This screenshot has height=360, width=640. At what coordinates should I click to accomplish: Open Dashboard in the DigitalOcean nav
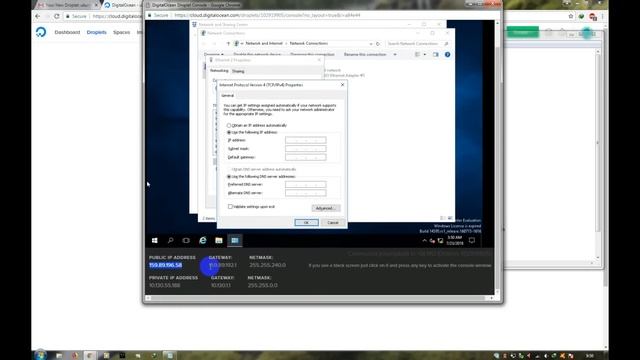coord(67,32)
